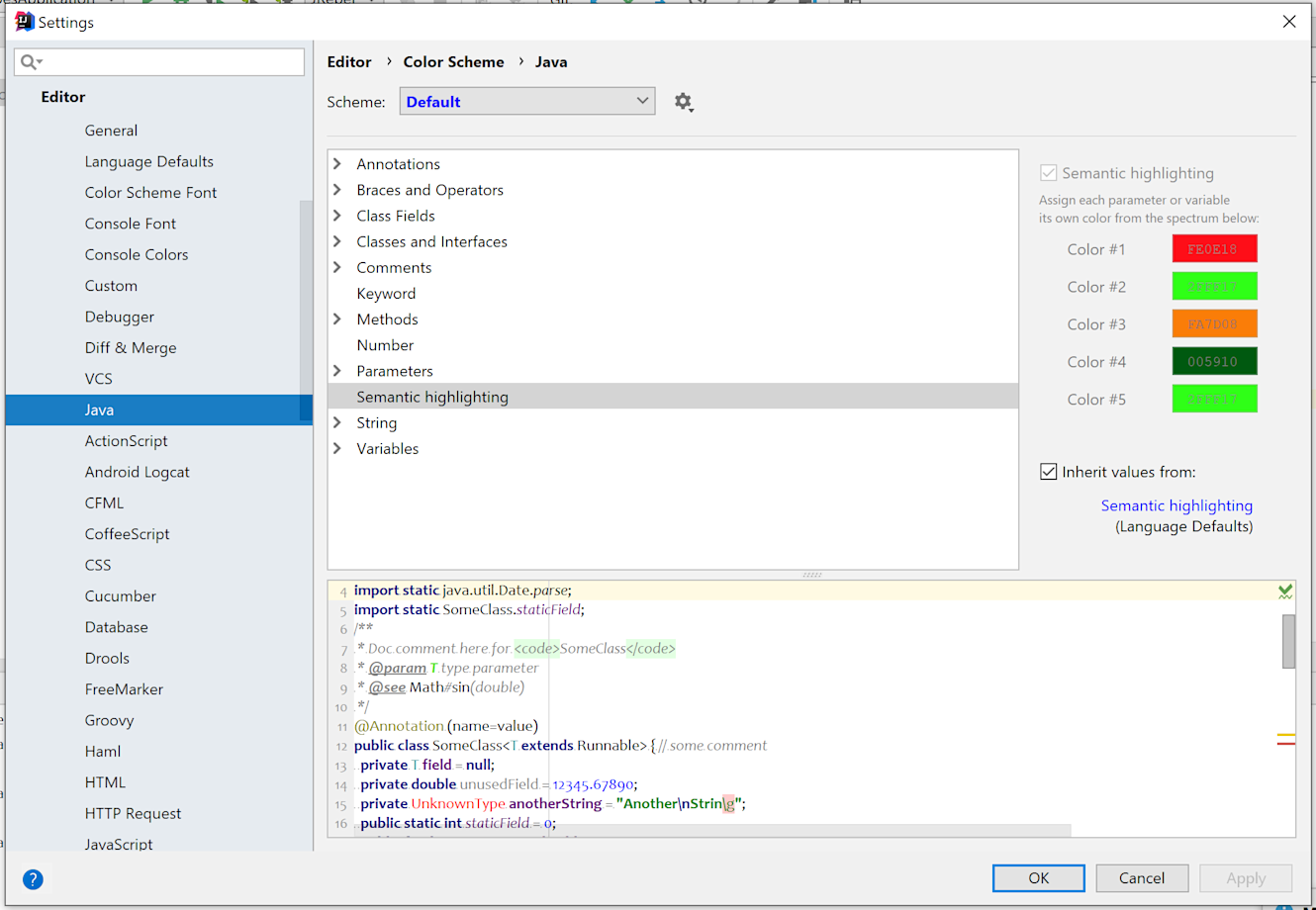Expand the String node
Viewport: 1316px width, 910px height.
coord(337,422)
